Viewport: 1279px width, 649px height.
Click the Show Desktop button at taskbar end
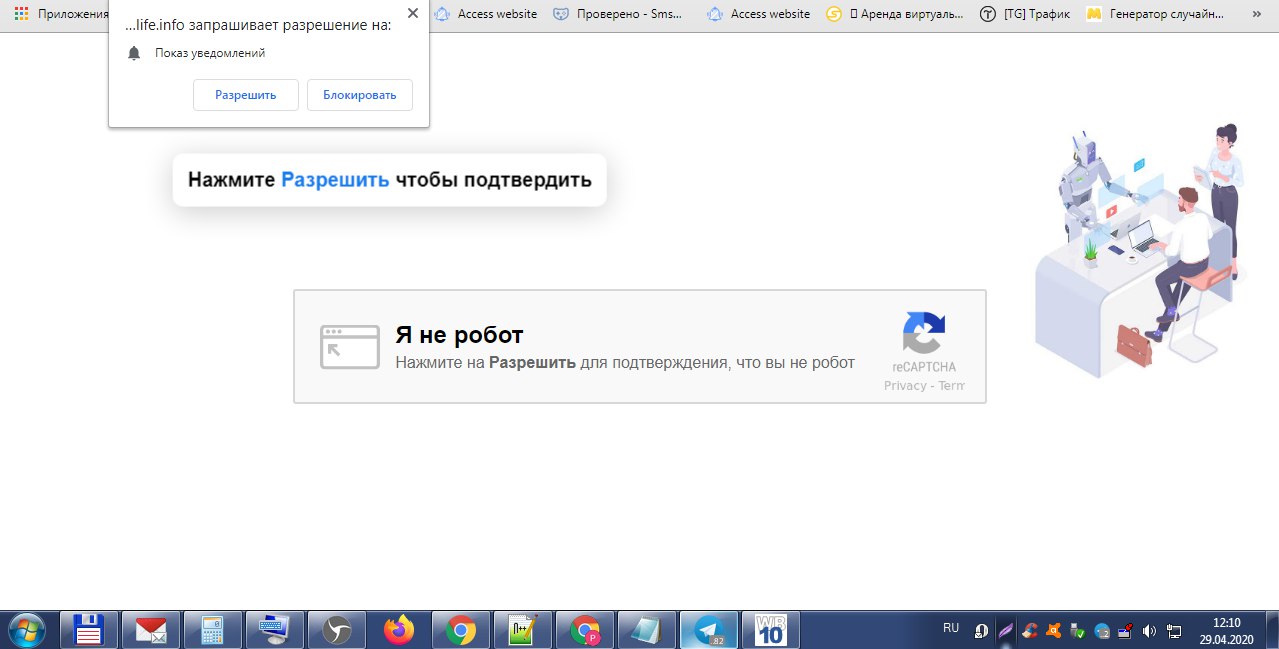pos(1271,631)
